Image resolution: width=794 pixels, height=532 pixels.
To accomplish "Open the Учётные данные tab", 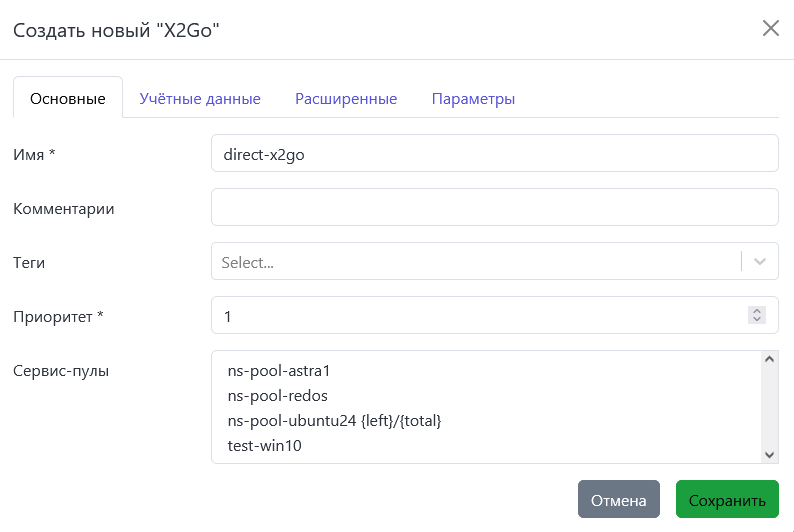I will click(x=200, y=99).
